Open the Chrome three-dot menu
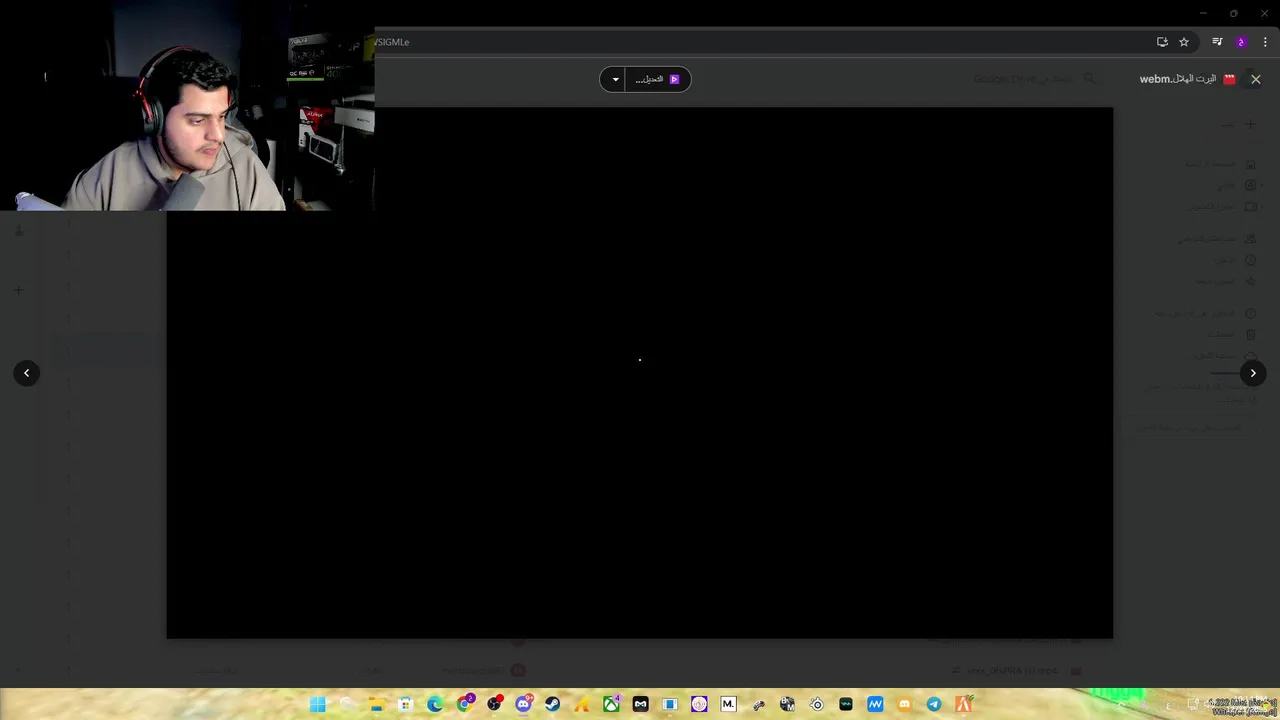The height and width of the screenshot is (720, 1280). point(1265,42)
